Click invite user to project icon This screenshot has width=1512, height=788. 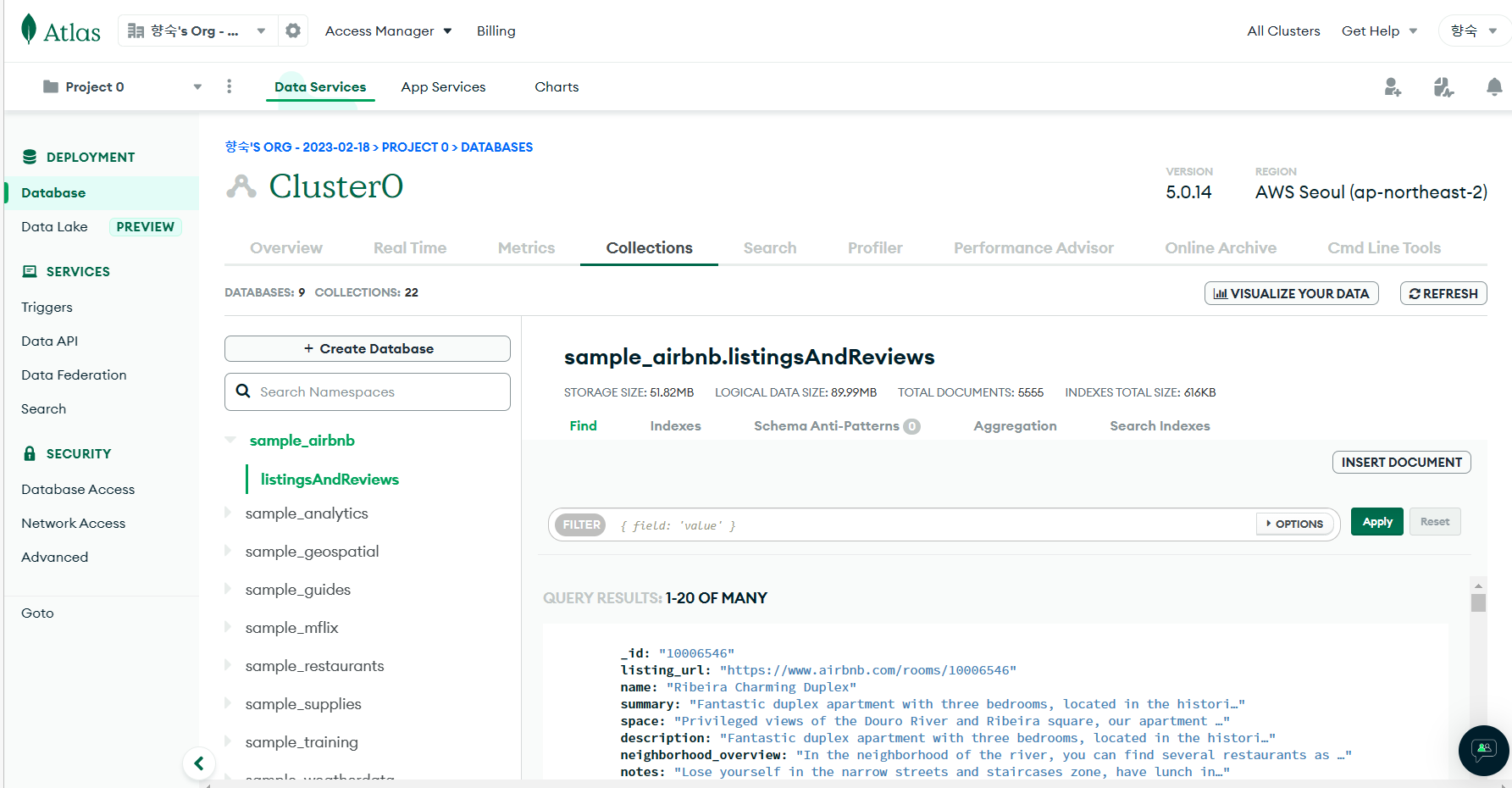point(1393,86)
